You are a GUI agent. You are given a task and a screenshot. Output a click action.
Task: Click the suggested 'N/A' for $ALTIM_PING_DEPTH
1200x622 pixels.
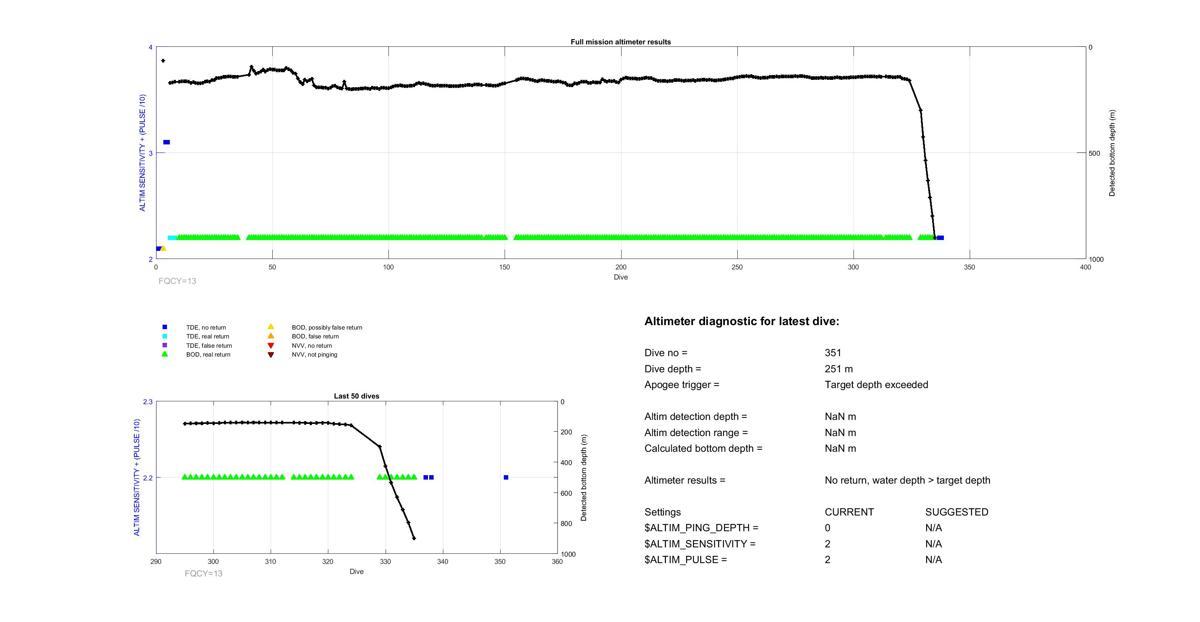tap(934, 528)
